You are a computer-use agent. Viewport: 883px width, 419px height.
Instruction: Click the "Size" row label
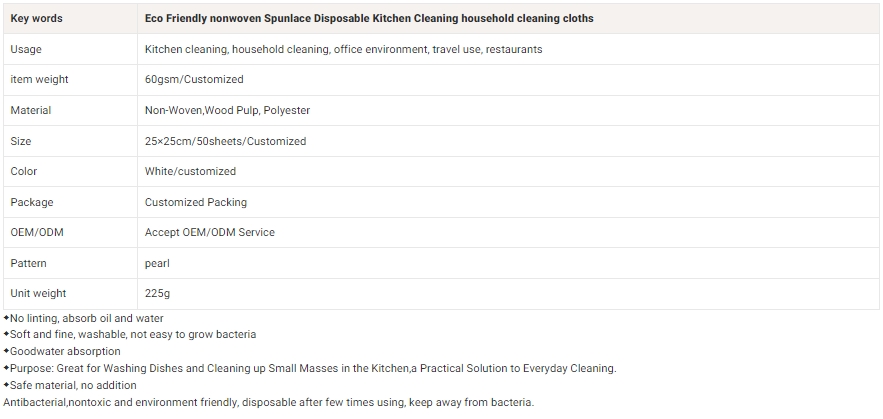point(21,141)
